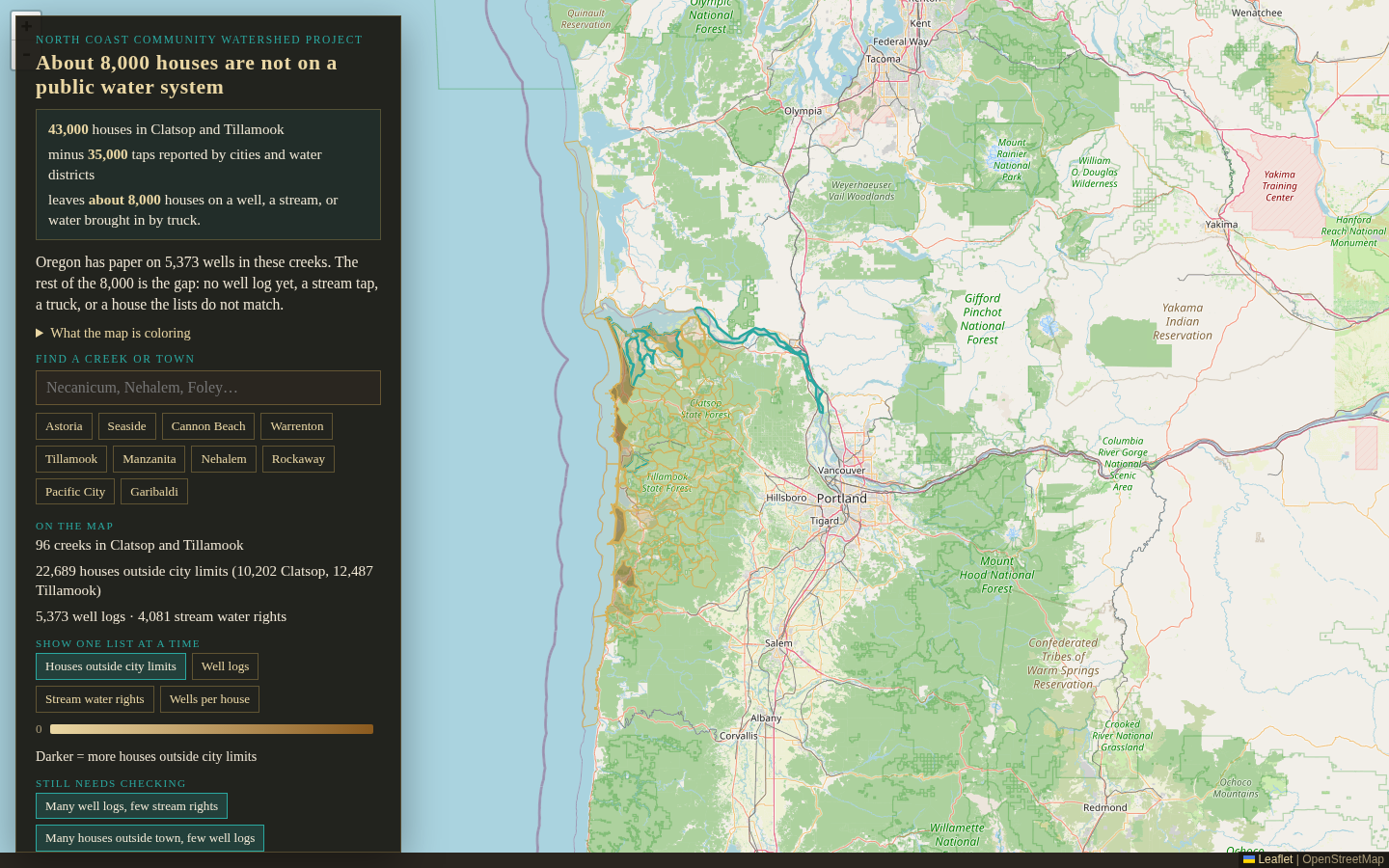Viewport: 1389px width, 868px height.
Task: Select the Warrenton town chip
Action: (x=297, y=426)
